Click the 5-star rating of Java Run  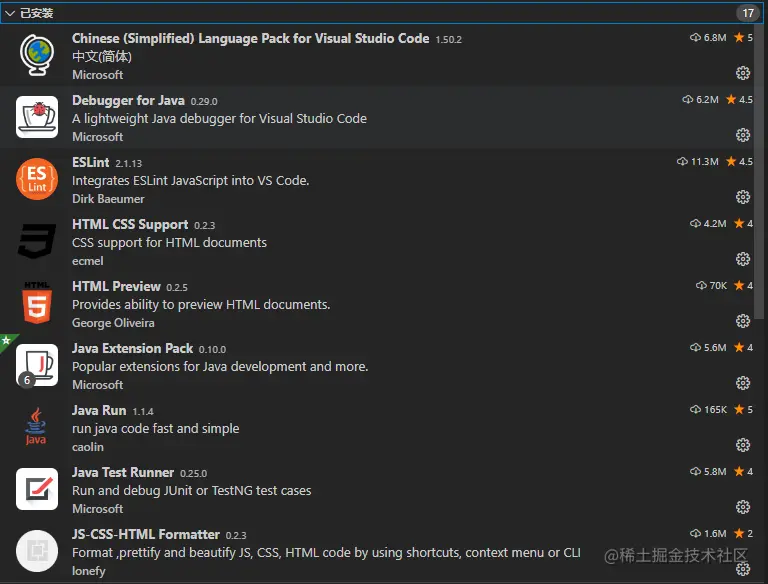[744, 410]
